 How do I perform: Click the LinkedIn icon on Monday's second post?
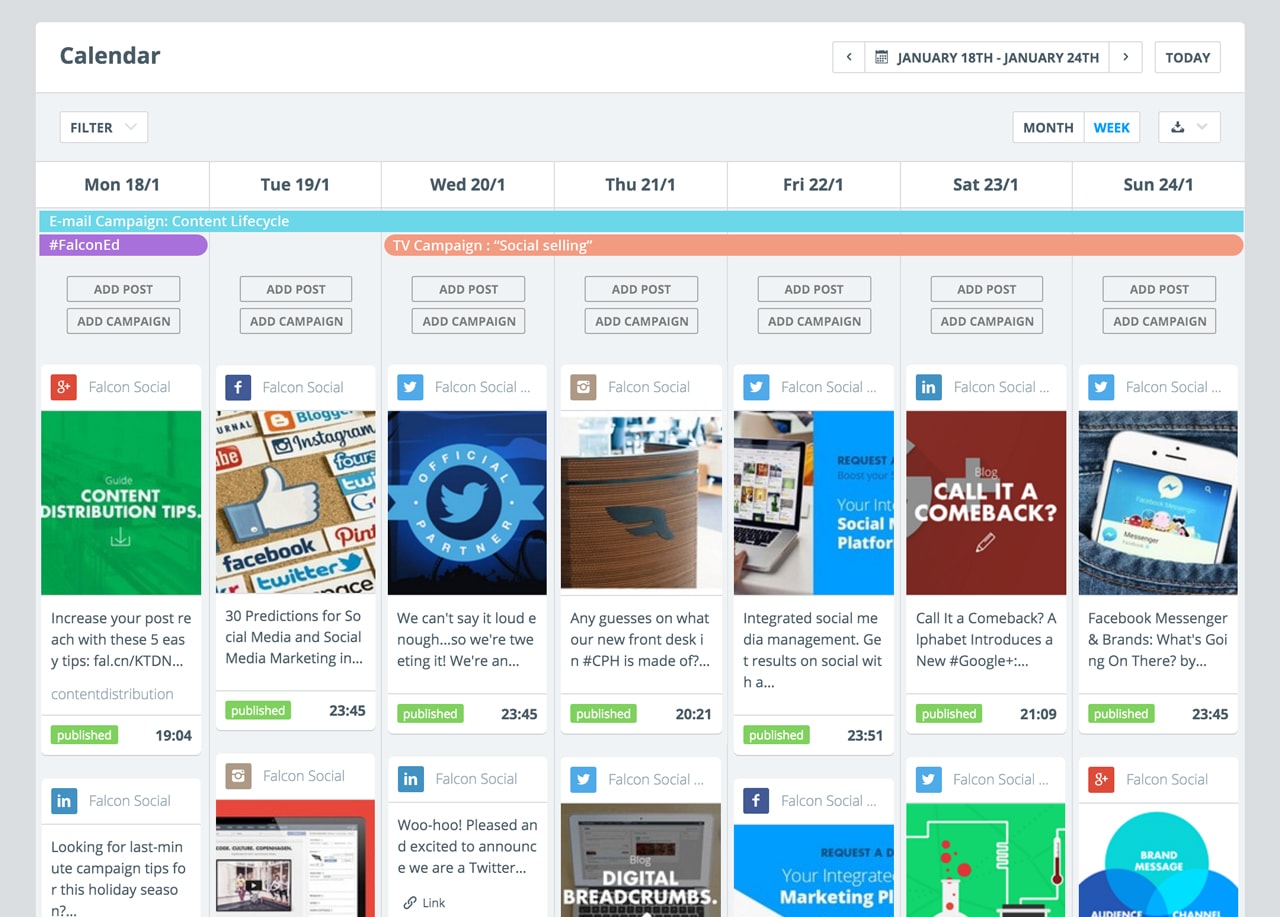point(64,801)
